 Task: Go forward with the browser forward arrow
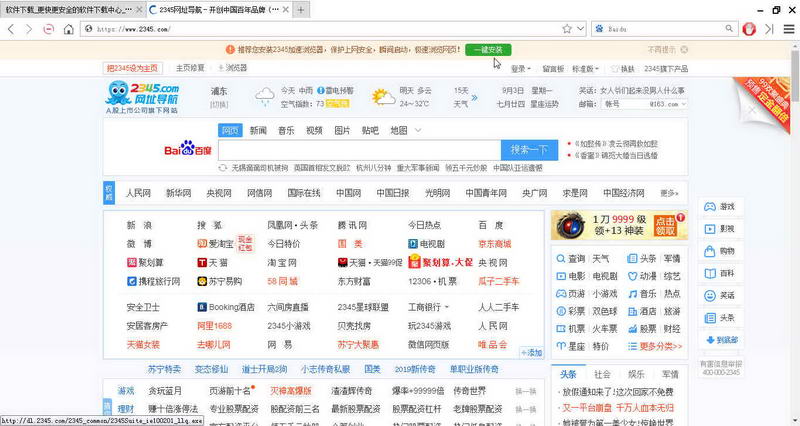point(29,29)
